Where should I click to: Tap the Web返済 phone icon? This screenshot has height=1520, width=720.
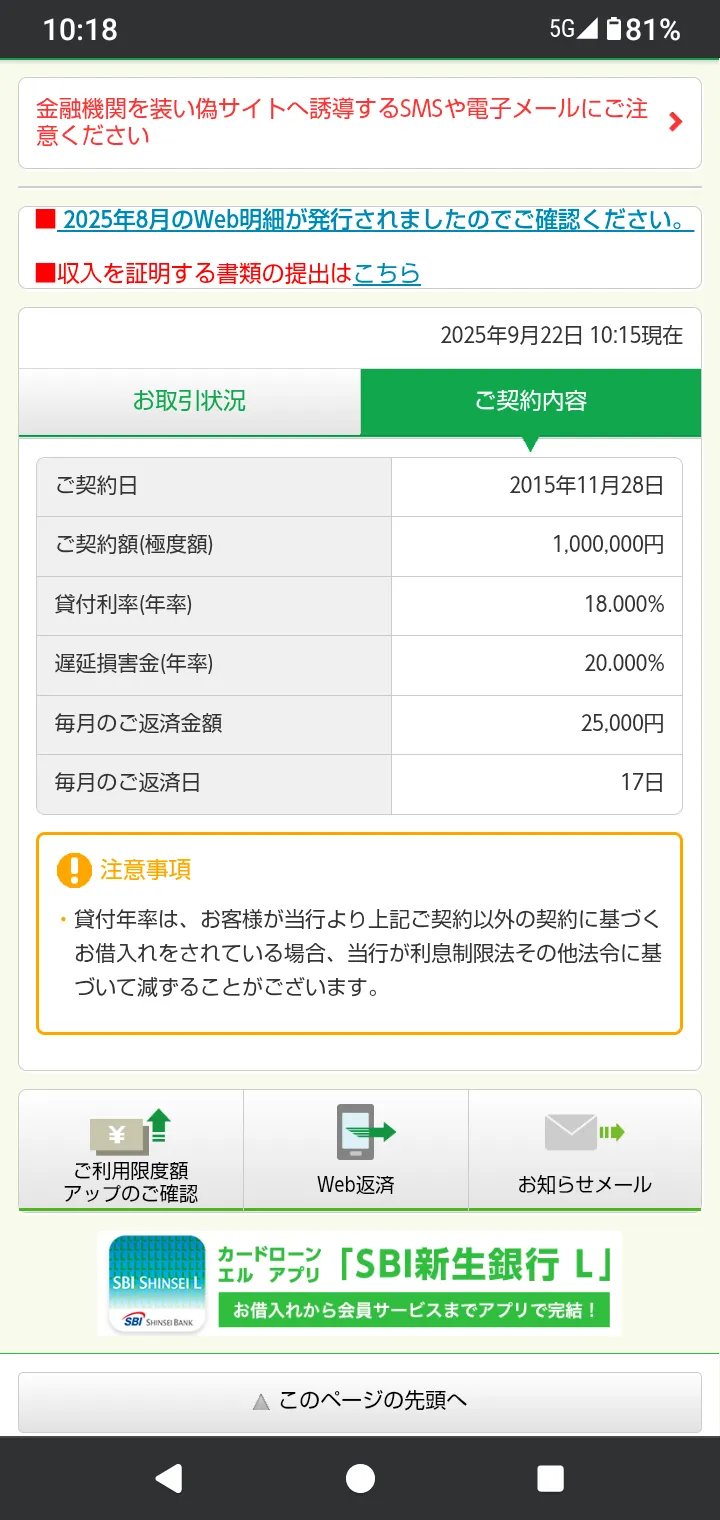point(357,1131)
